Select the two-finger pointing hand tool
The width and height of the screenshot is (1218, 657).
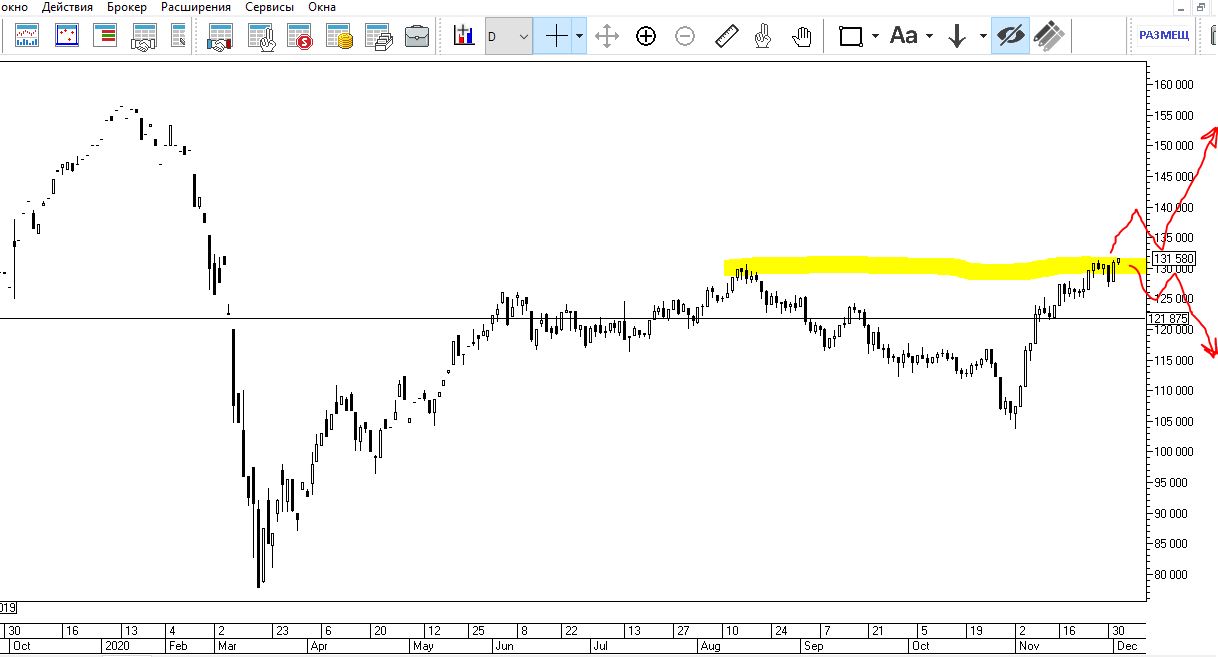(x=763, y=37)
